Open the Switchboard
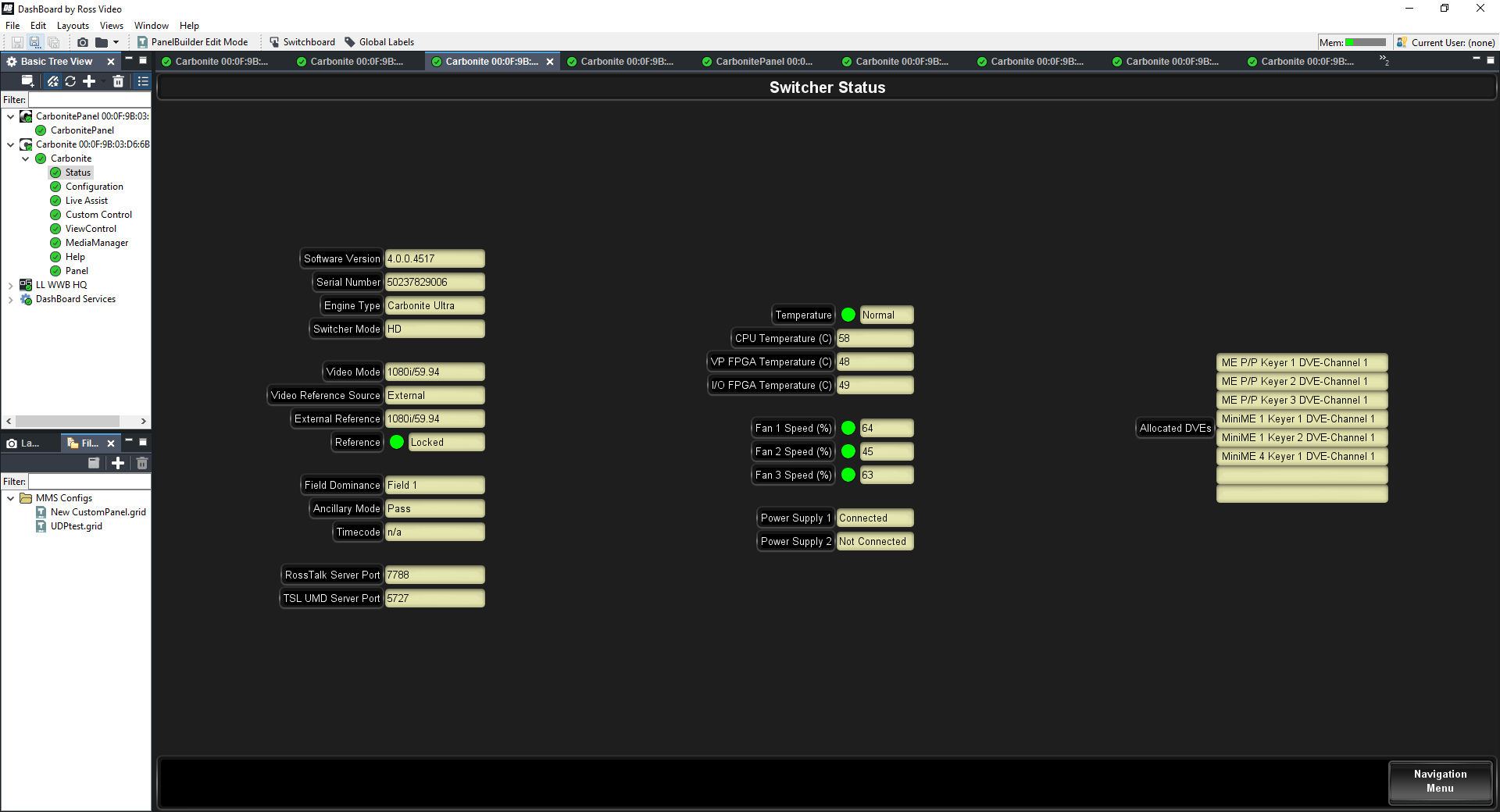The image size is (1500, 812). point(302,42)
